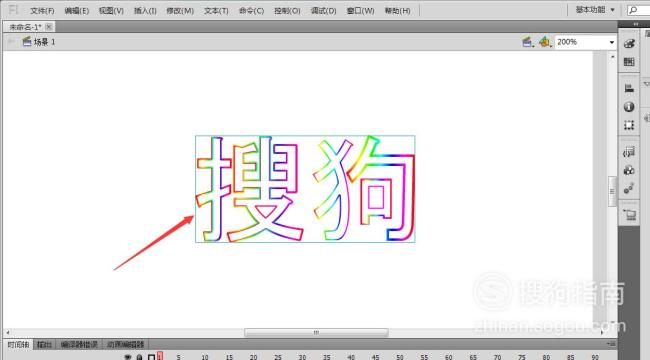Close the 未命名-1* document tab

pyautogui.click(x=49, y=27)
